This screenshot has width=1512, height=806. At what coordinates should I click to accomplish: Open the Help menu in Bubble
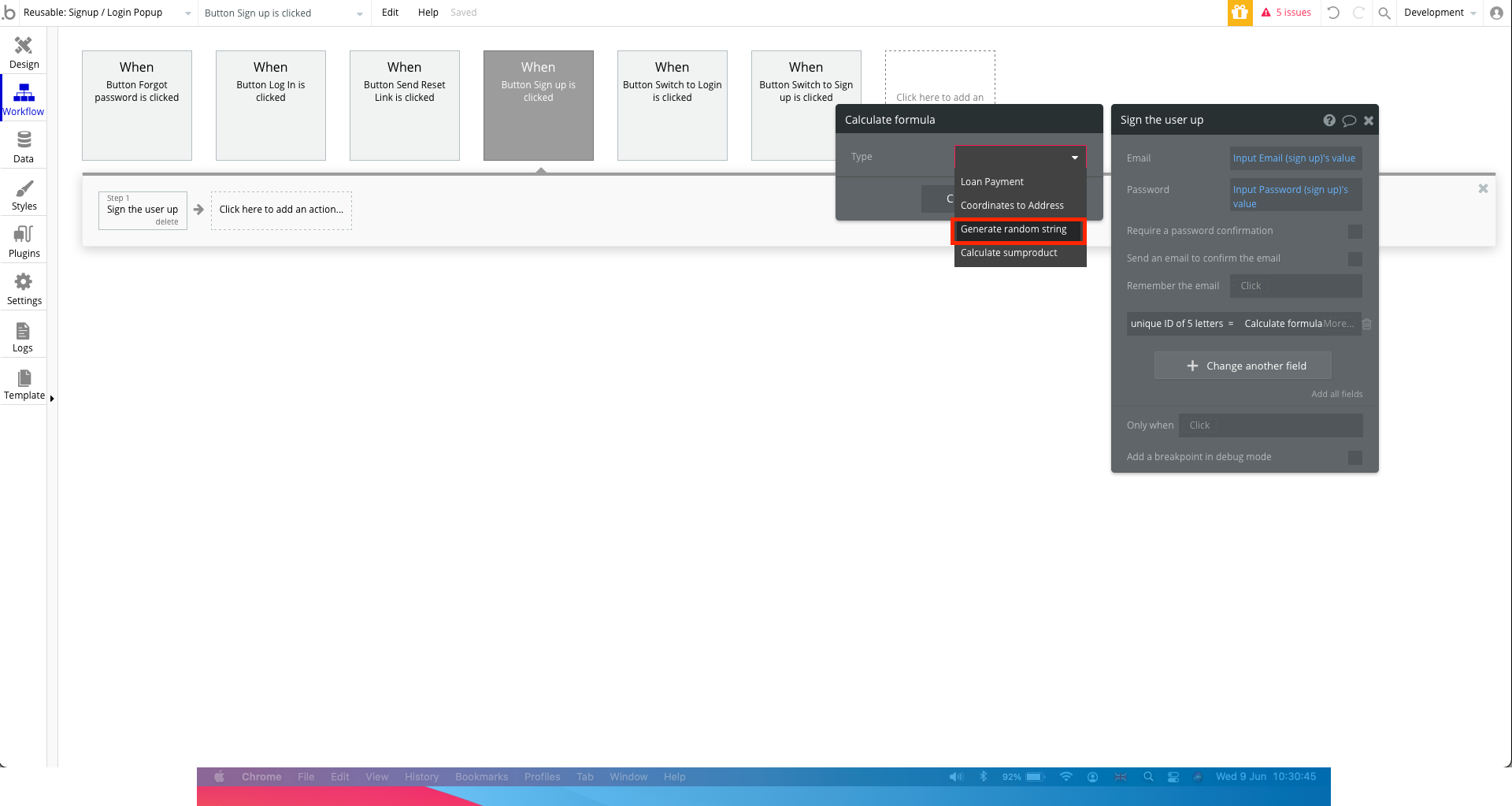pyautogui.click(x=428, y=13)
